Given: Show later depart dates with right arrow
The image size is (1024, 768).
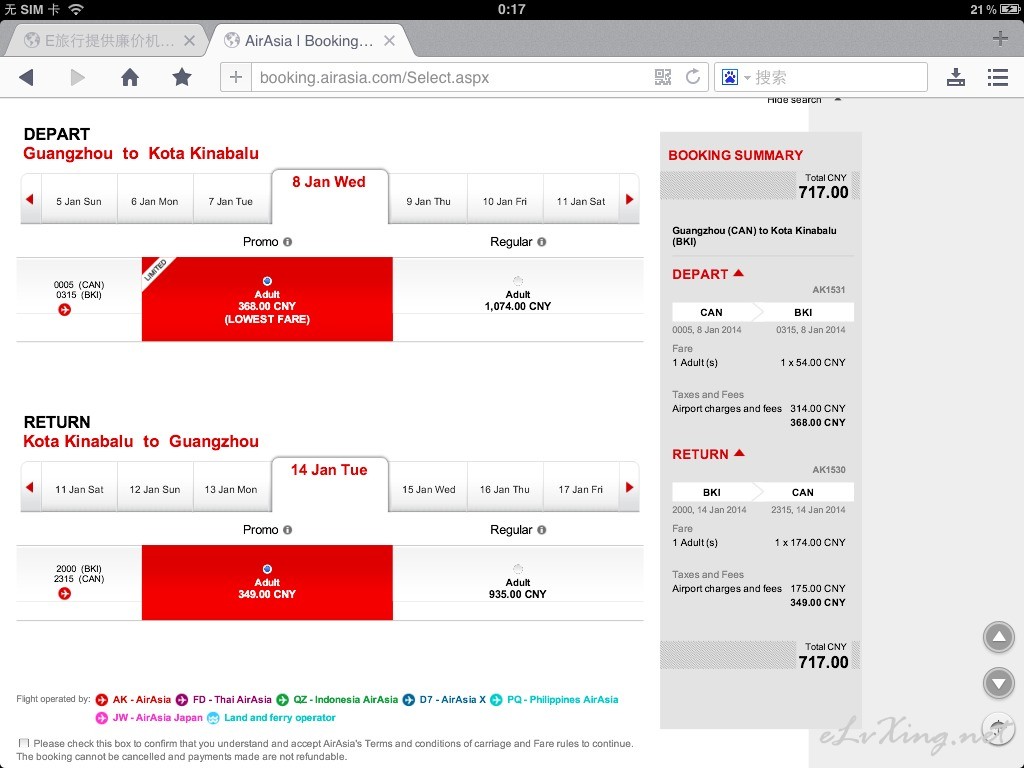Looking at the screenshot, I should pyautogui.click(x=629, y=199).
